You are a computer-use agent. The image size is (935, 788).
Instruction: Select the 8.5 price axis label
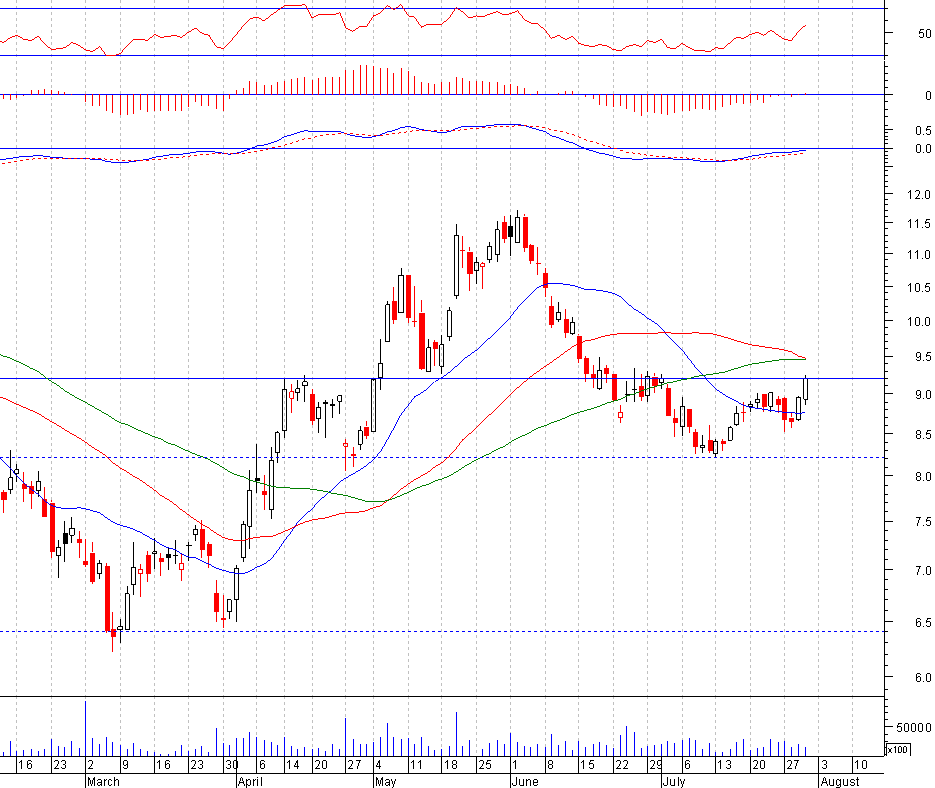pos(923,435)
